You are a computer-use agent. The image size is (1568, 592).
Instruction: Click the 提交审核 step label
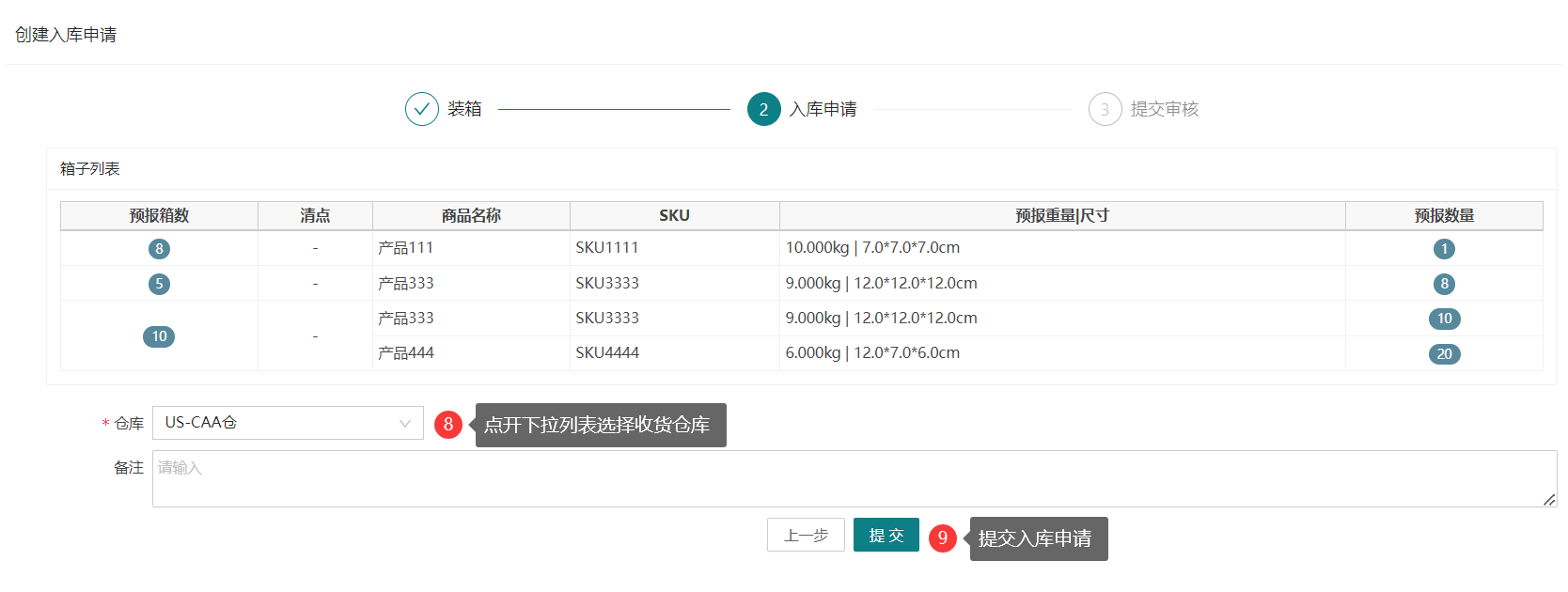(x=1165, y=109)
